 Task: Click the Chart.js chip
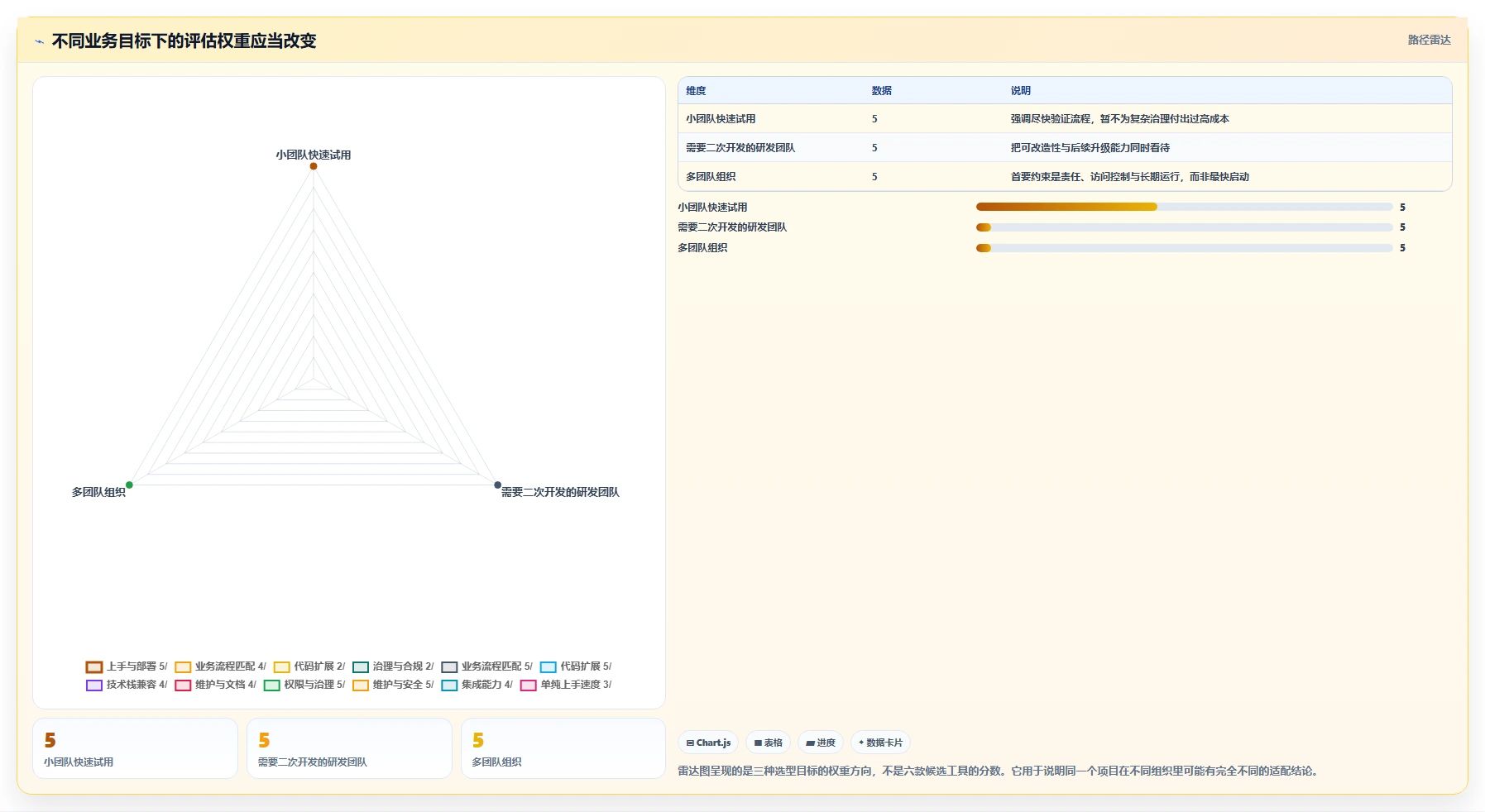(x=708, y=743)
